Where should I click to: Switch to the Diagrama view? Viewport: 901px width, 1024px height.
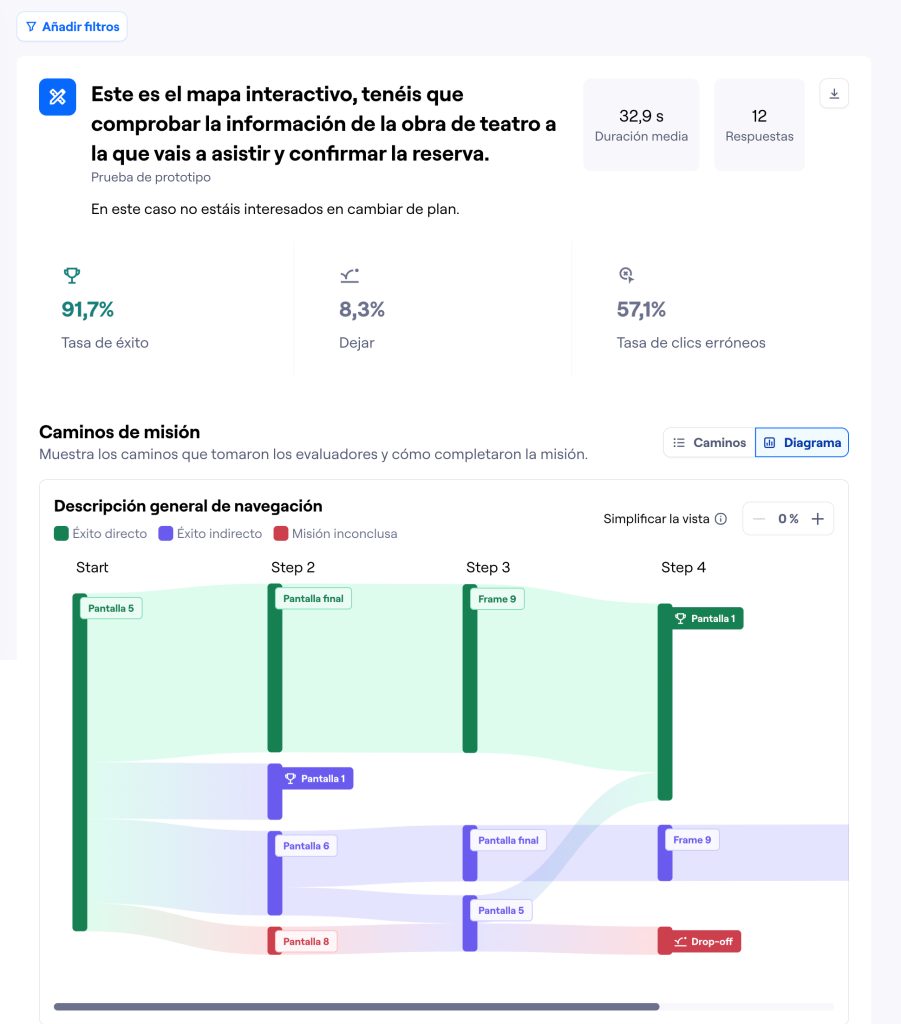point(802,442)
